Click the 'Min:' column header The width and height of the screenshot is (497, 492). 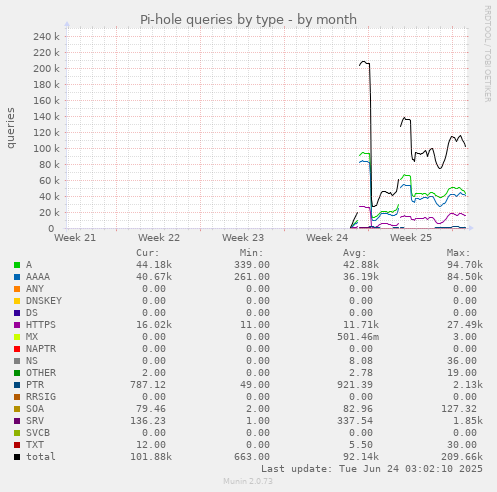[x=251, y=253]
